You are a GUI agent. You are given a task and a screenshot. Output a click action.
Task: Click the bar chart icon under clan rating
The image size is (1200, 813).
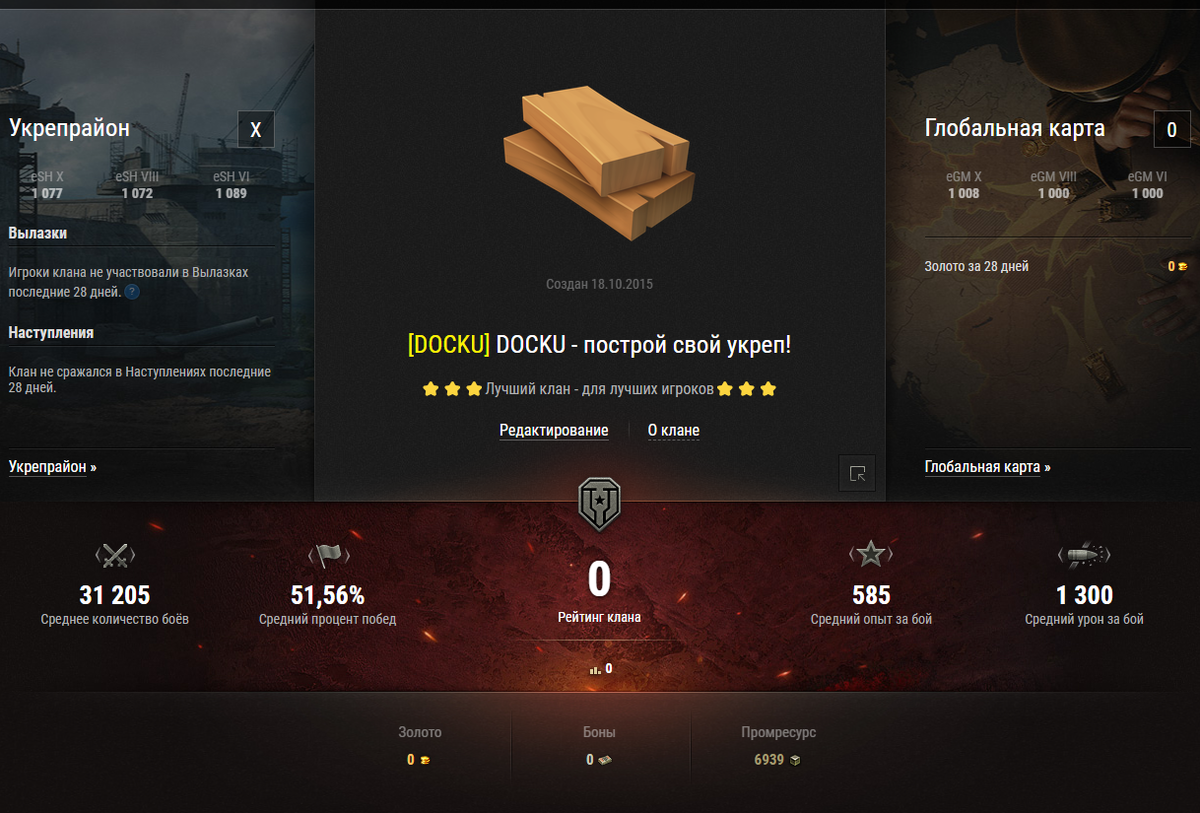point(594,670)
